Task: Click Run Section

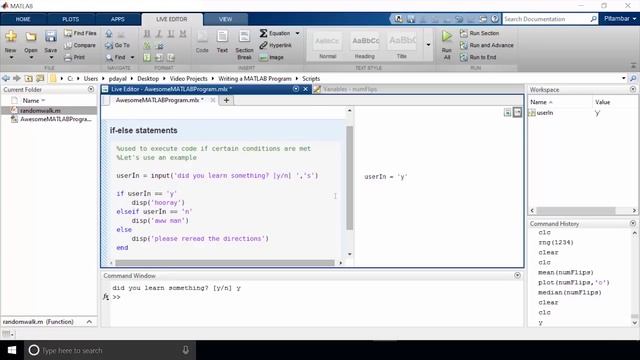Action: click(x=479, y=33)
